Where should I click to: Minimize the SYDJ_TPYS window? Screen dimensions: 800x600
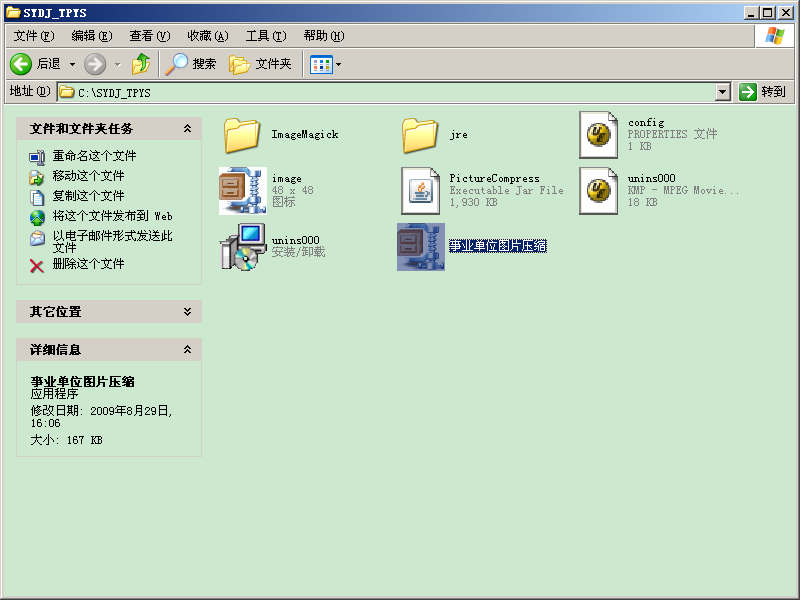[x=750, y=13]
